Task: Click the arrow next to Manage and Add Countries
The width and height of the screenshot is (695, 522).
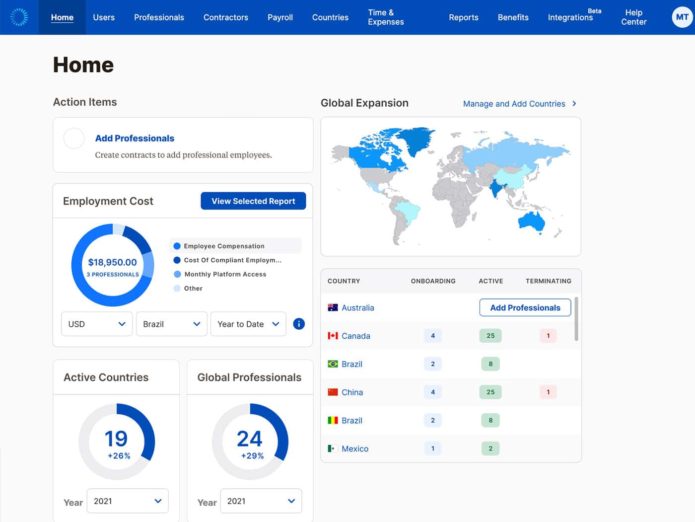Action: click(x=574, y=103)
